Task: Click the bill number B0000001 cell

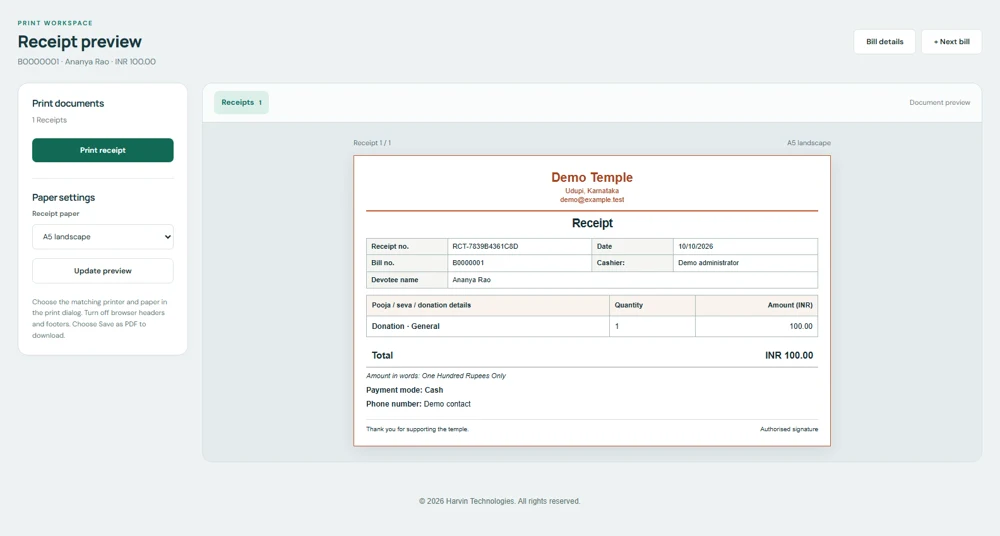Action: [x=520, y=263]
